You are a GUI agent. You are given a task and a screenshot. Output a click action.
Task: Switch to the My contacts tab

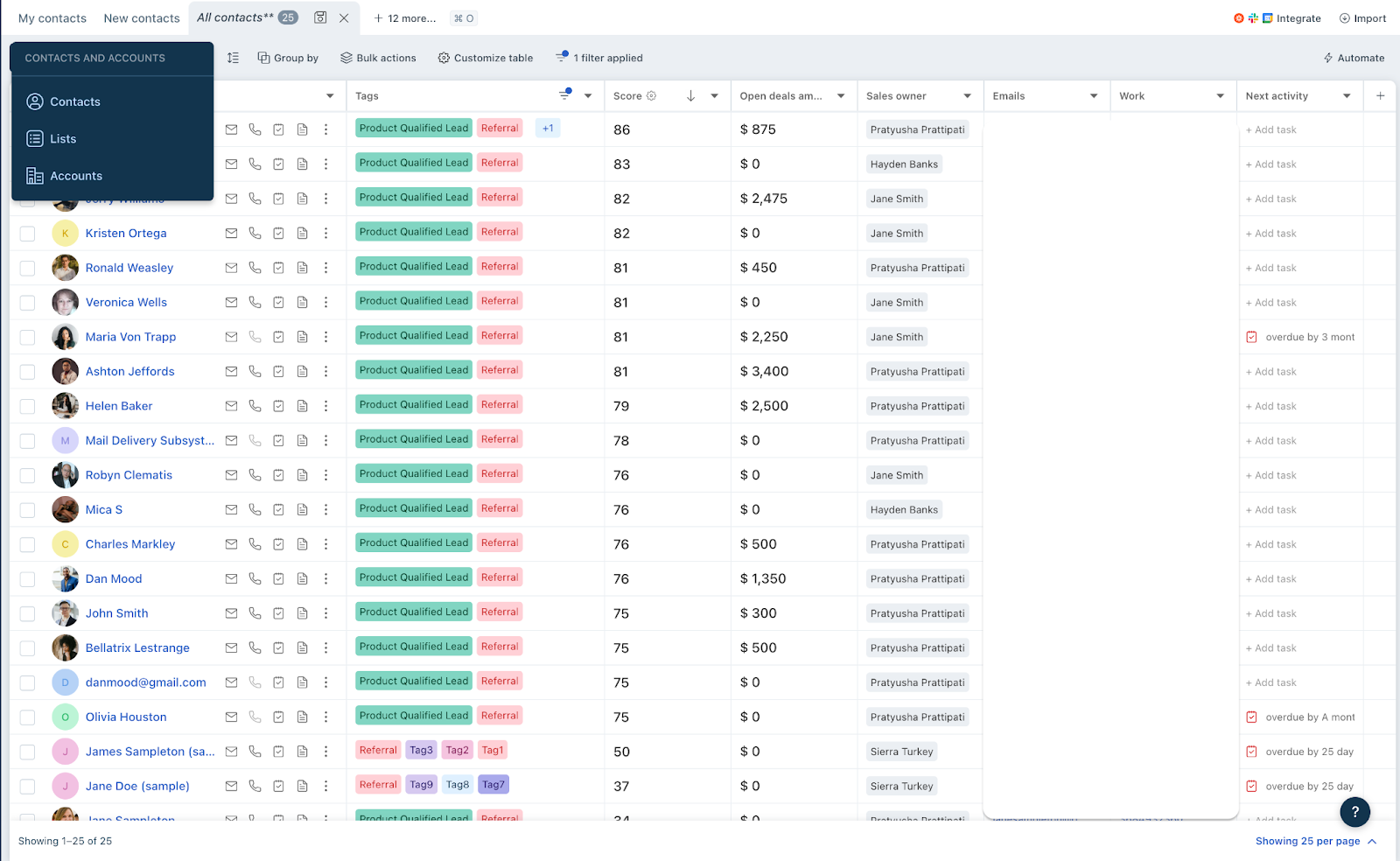point(52,18)
